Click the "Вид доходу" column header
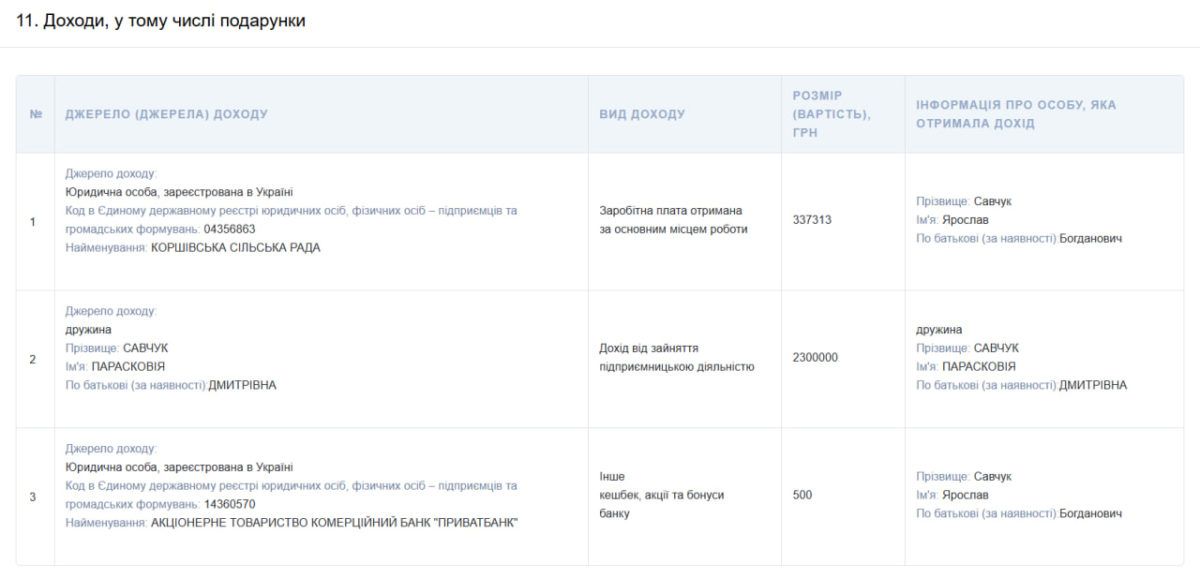Image resolution: width=1200 pixels, height=578 pixels. point(642,115)
